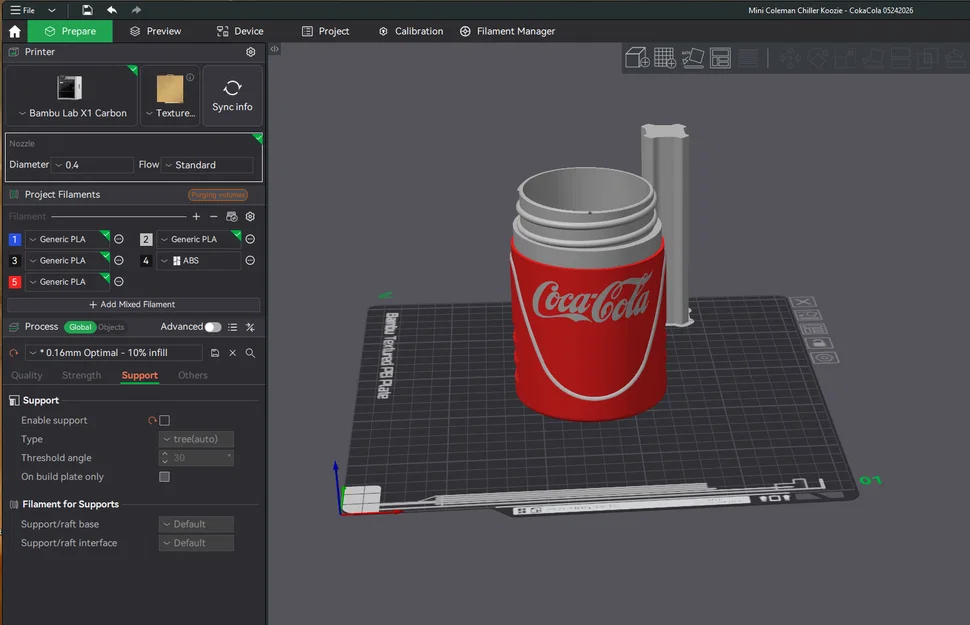Open the File menu

(23, 10)
